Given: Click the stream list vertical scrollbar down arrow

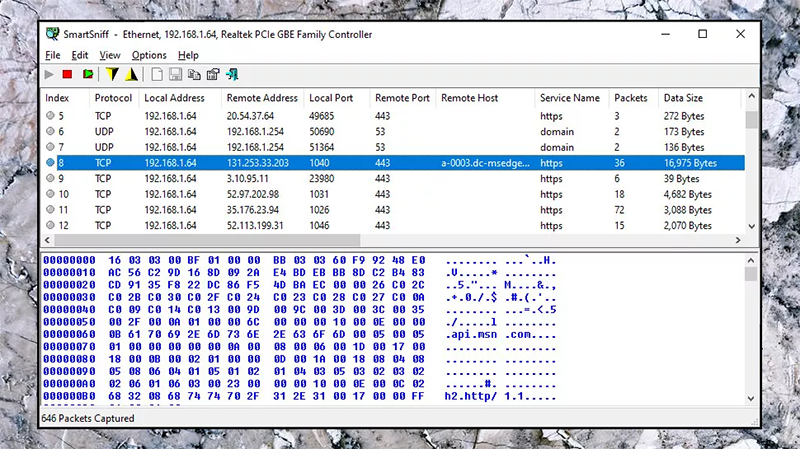Looking at the screenshot, I should tap(751, 227).
